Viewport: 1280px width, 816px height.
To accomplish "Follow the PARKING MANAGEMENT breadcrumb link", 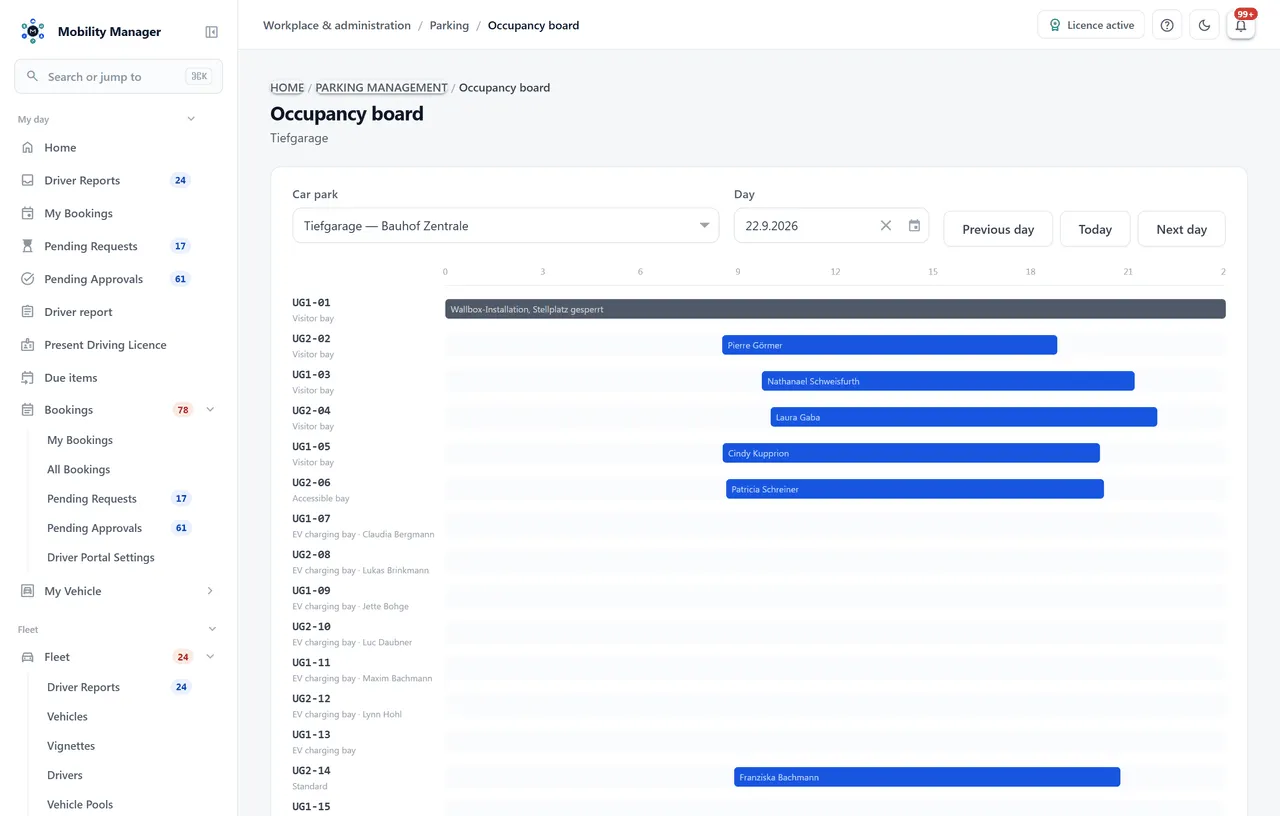I will coord(381,88).
